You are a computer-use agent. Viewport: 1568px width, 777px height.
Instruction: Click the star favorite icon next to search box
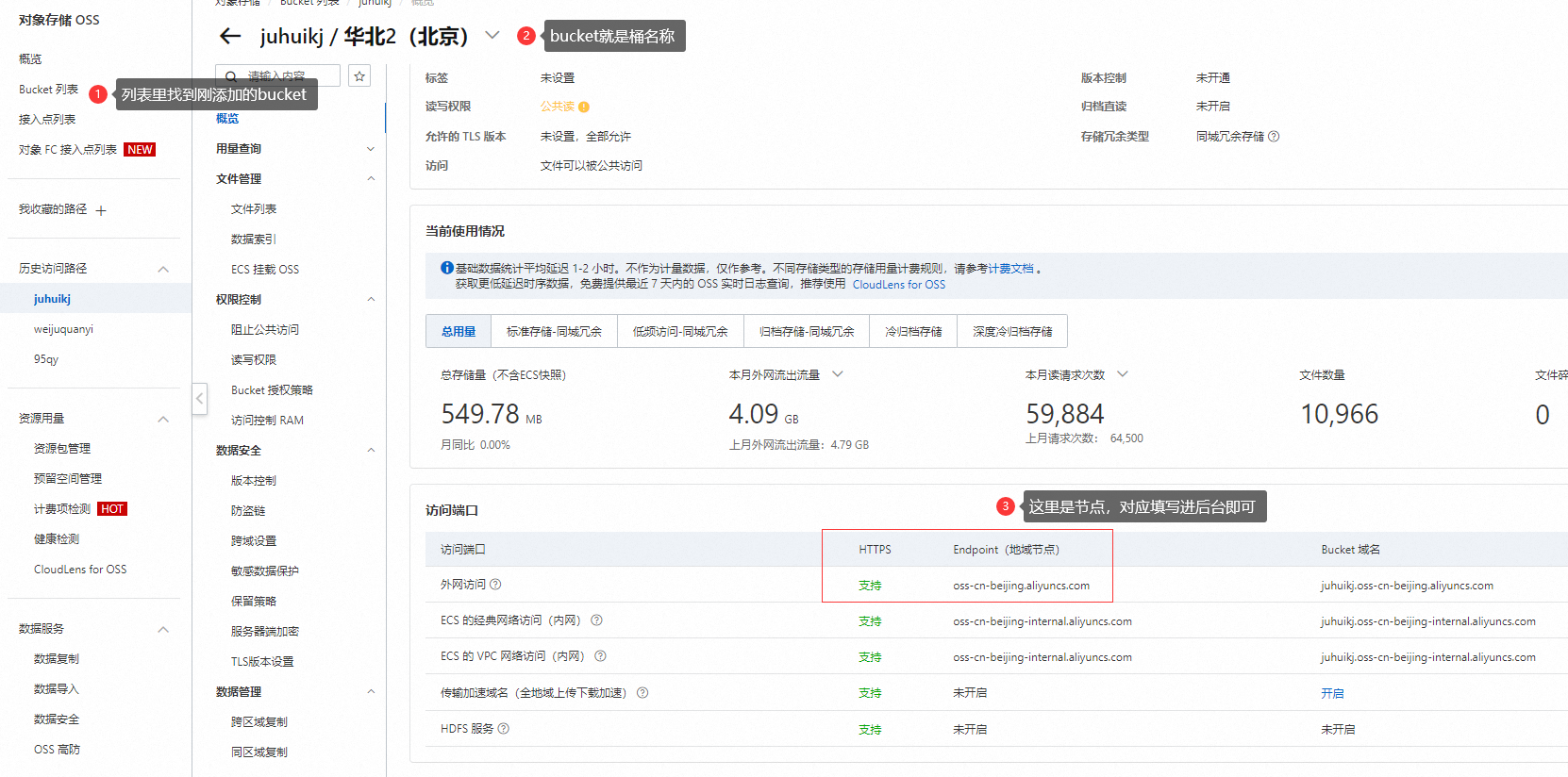tap(359, 76)
